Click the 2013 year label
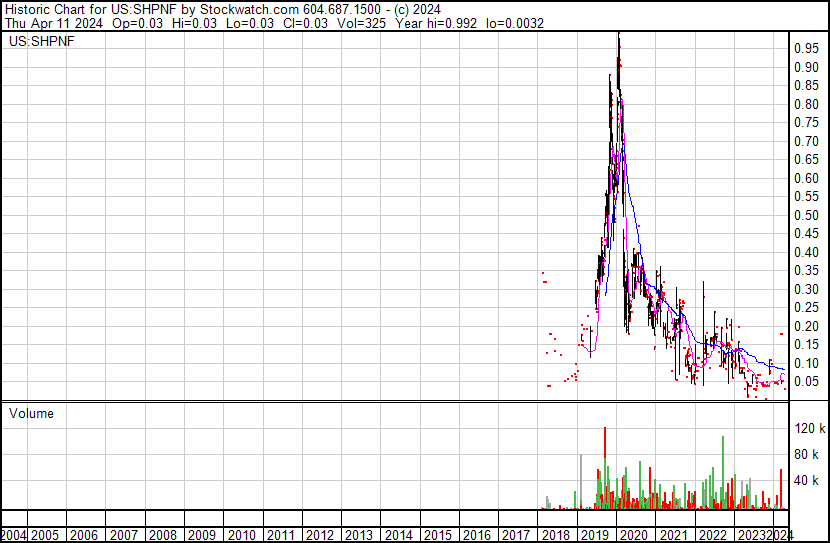830x543 pixels. point(359,535)
